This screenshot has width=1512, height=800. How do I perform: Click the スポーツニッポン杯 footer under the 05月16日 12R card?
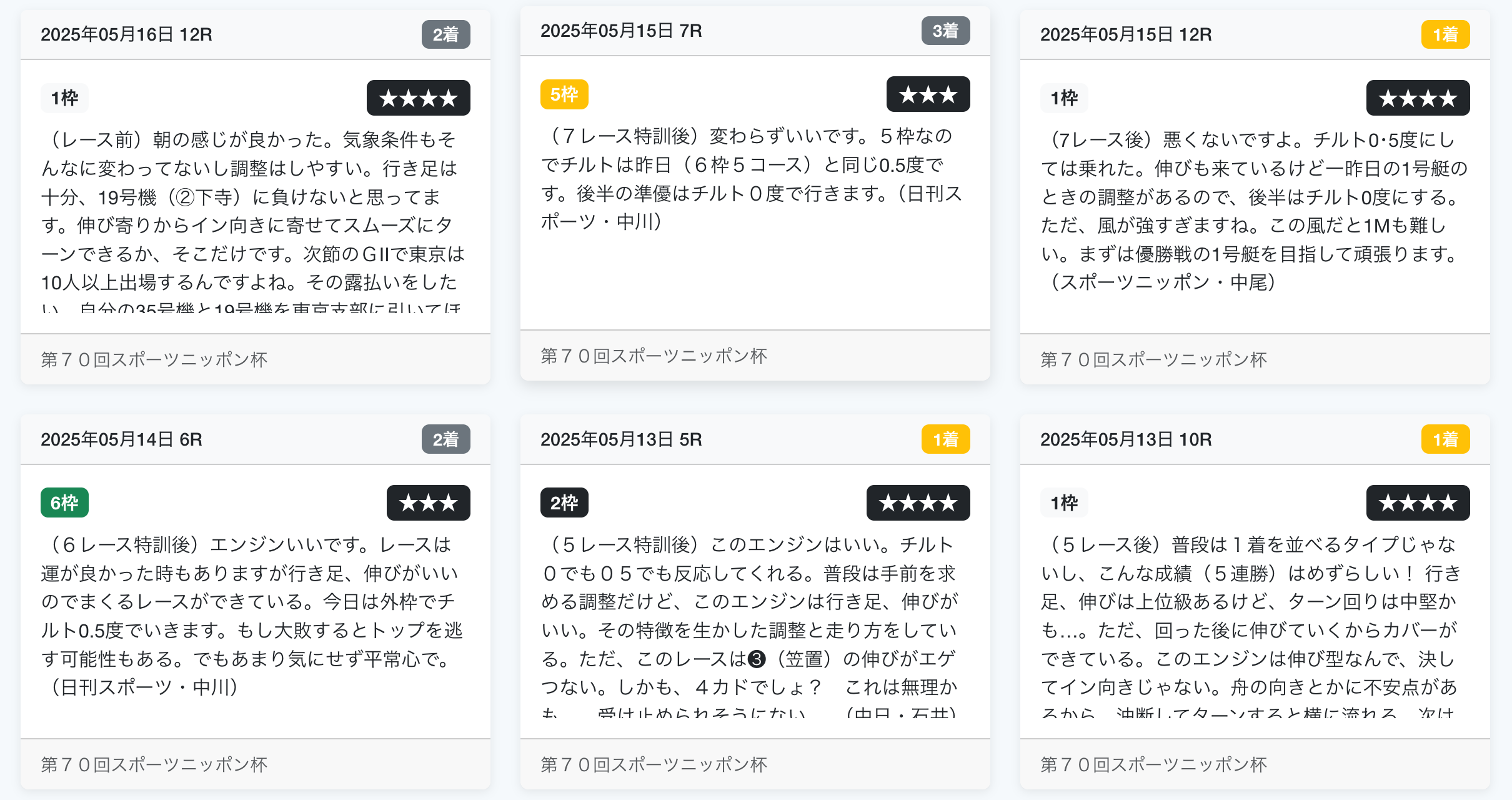[x=154, y=359]
